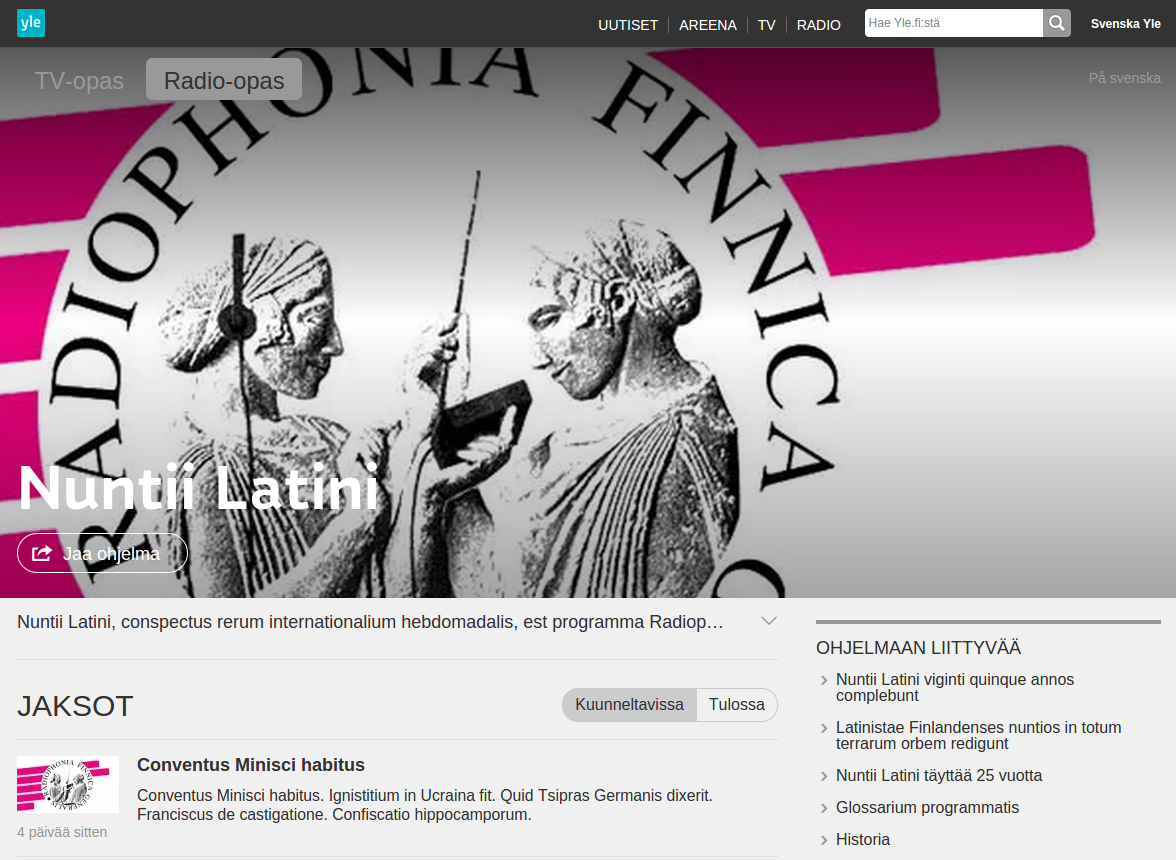Open the Glossarium programmatis link

point(927,808)
